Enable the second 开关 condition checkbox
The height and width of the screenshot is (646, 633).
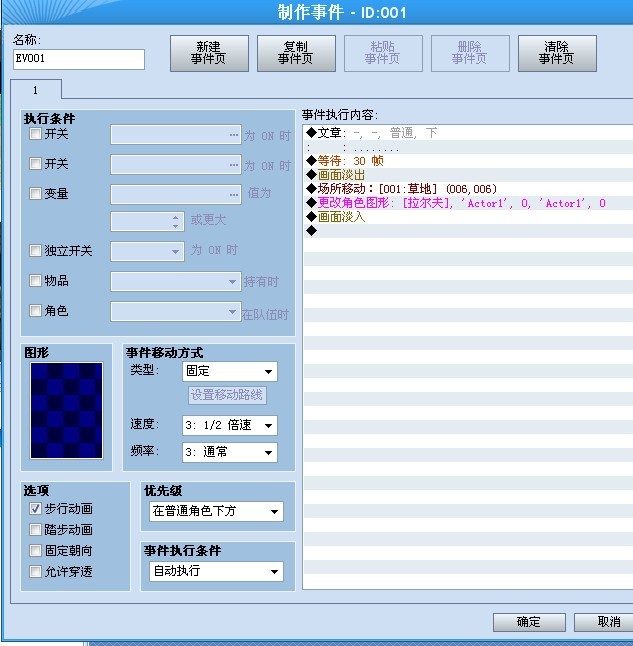35,164
